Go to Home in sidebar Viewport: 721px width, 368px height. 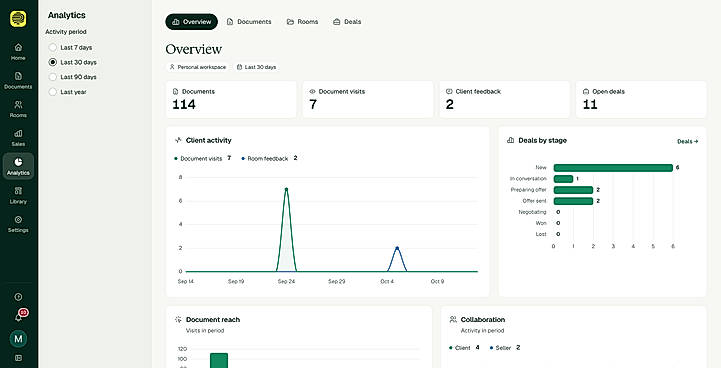coord(18,52)
